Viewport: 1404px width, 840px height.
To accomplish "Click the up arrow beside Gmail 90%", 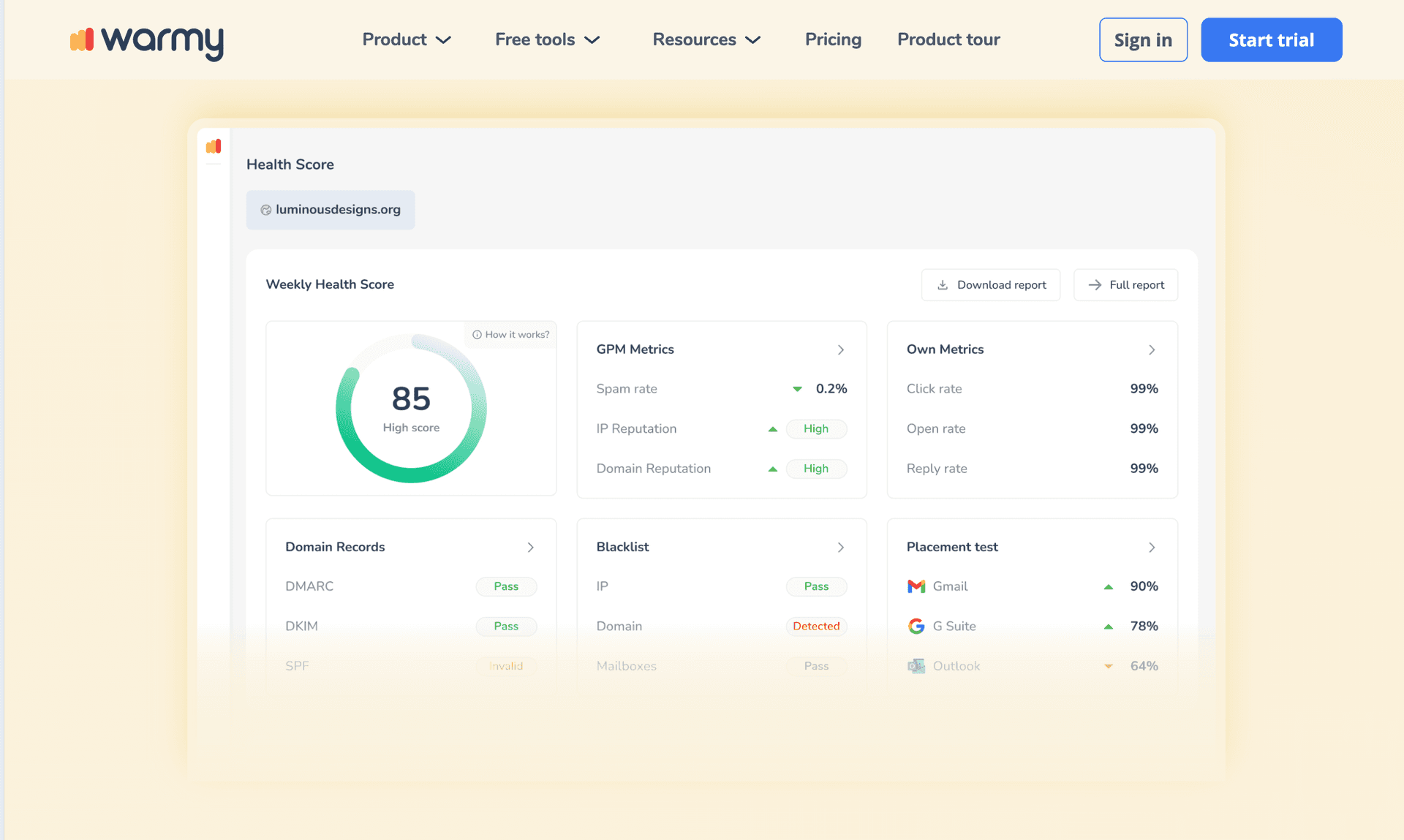I will 1109,587.
